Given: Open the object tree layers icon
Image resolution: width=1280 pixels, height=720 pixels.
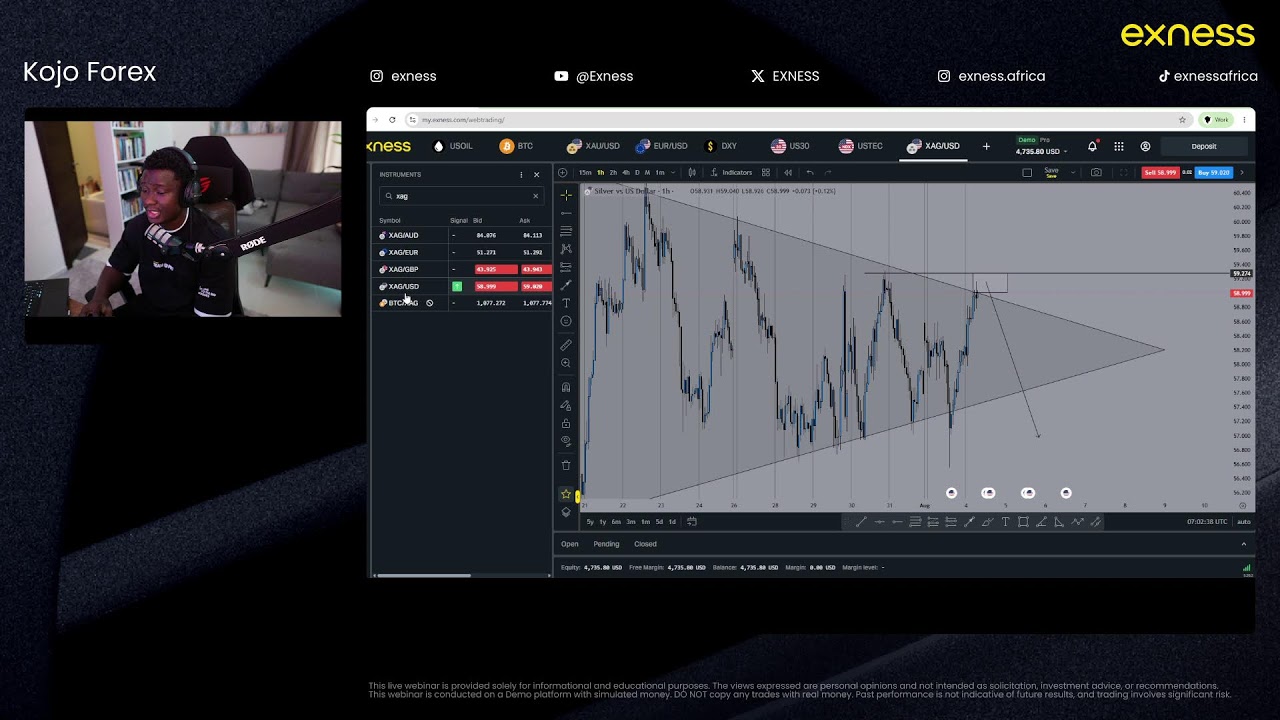Looking at the screenshot, I should (x=566, y=512).
